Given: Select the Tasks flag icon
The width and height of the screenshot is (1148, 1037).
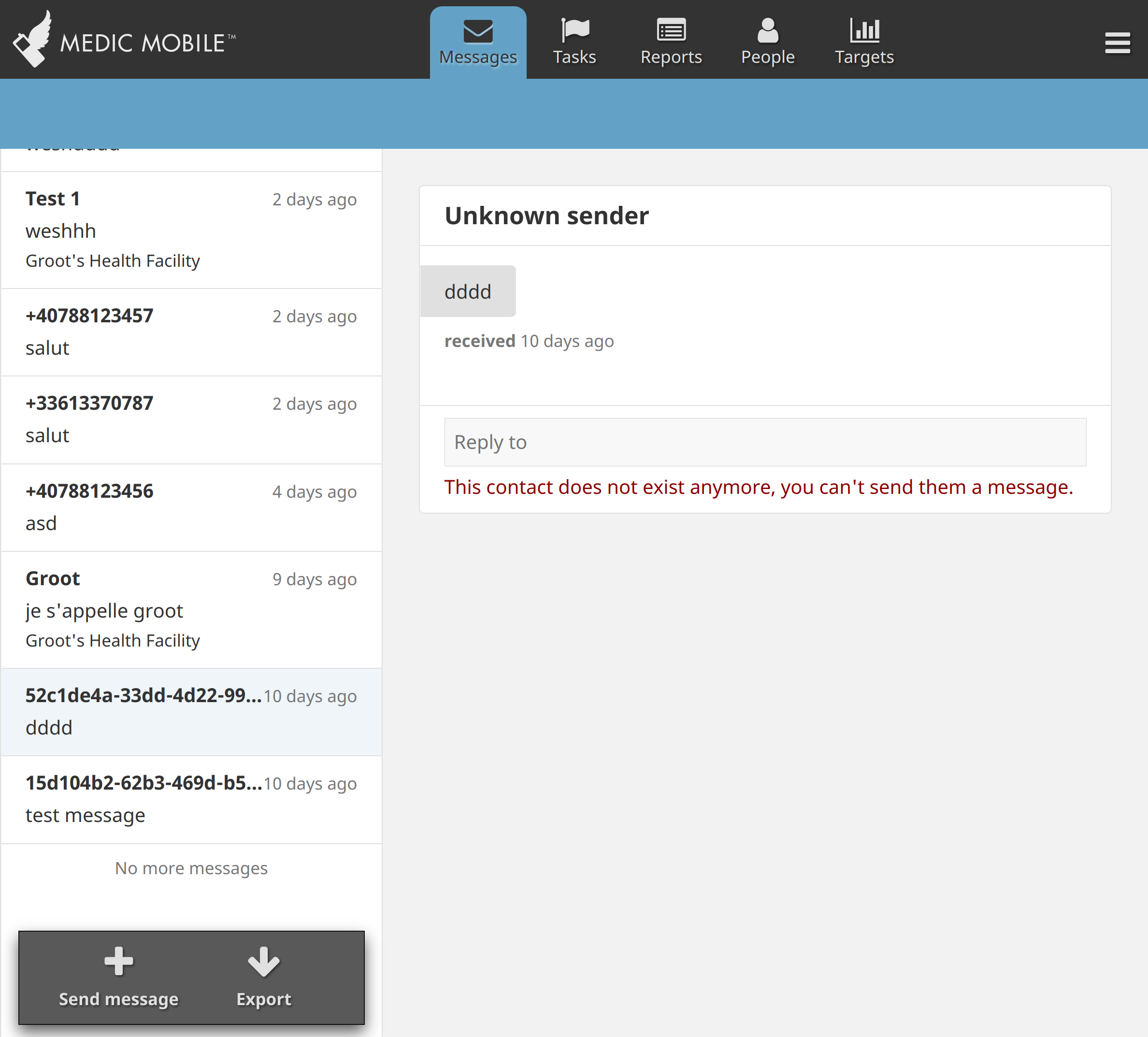Looking at the screenshot, I should 574,31.
